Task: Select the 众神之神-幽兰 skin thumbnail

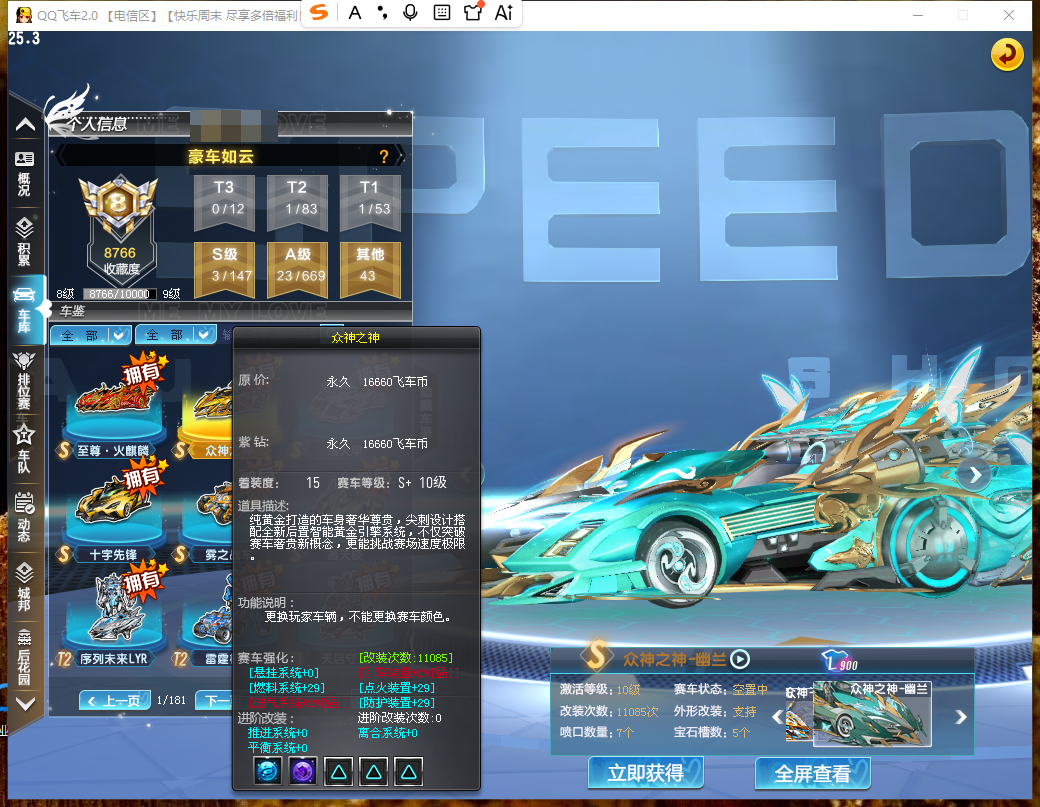Action: 872,714
